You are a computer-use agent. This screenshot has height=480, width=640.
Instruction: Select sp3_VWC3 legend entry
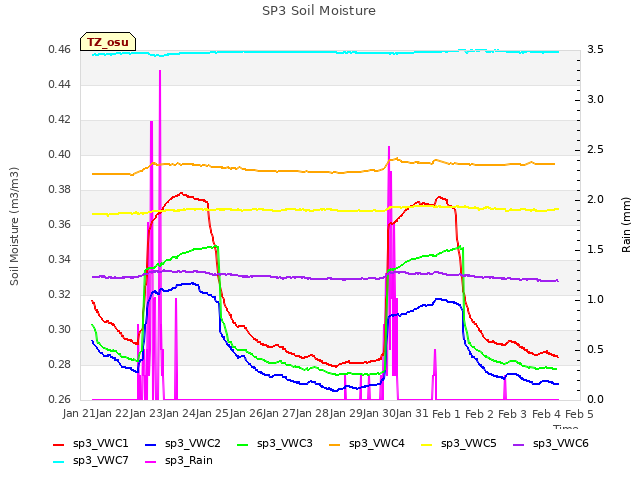(x=275, y=444)
